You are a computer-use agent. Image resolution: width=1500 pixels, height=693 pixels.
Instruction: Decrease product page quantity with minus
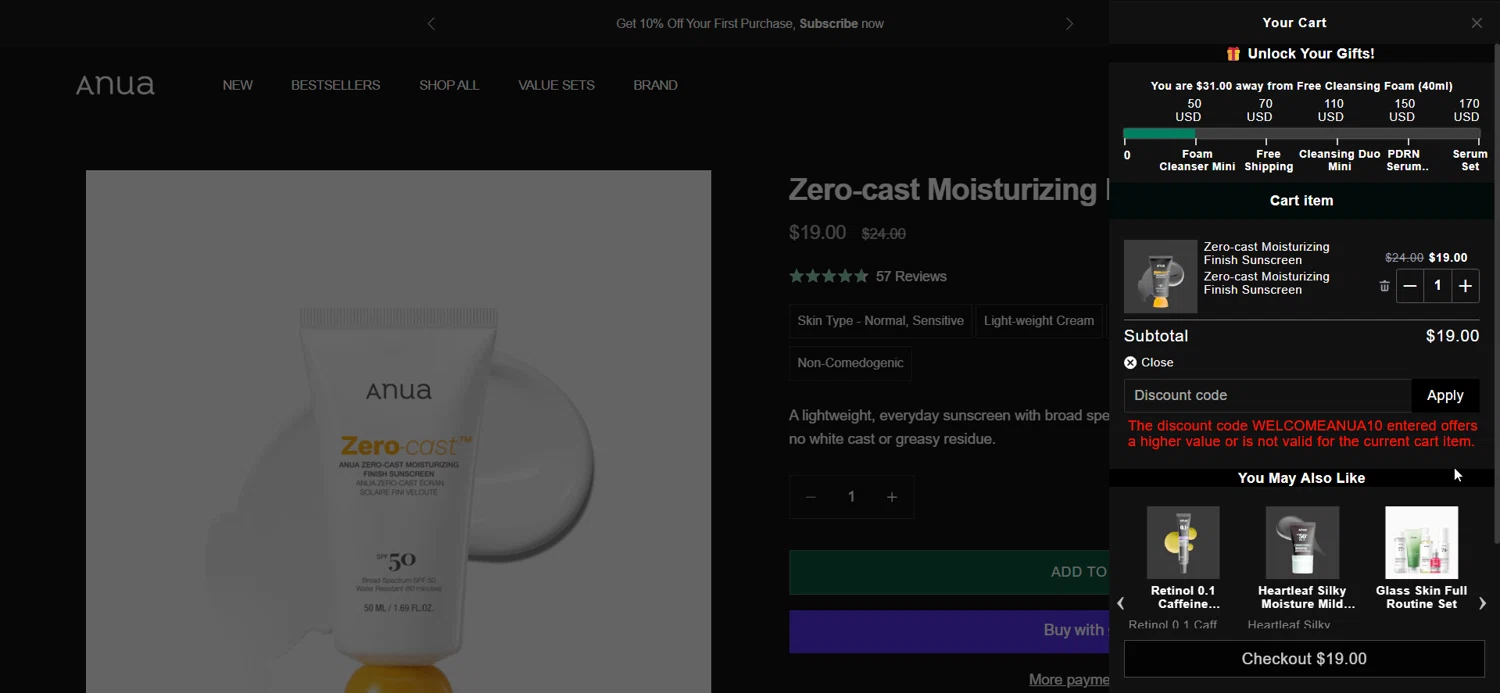[811, 497]
